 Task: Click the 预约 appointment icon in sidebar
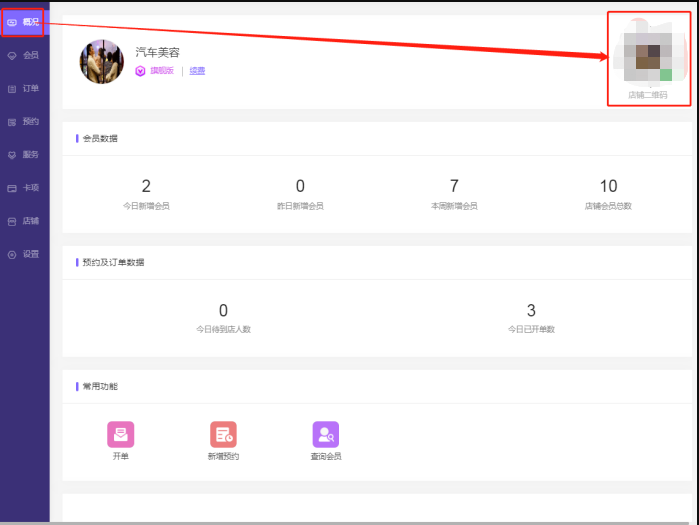coord(12,122)
